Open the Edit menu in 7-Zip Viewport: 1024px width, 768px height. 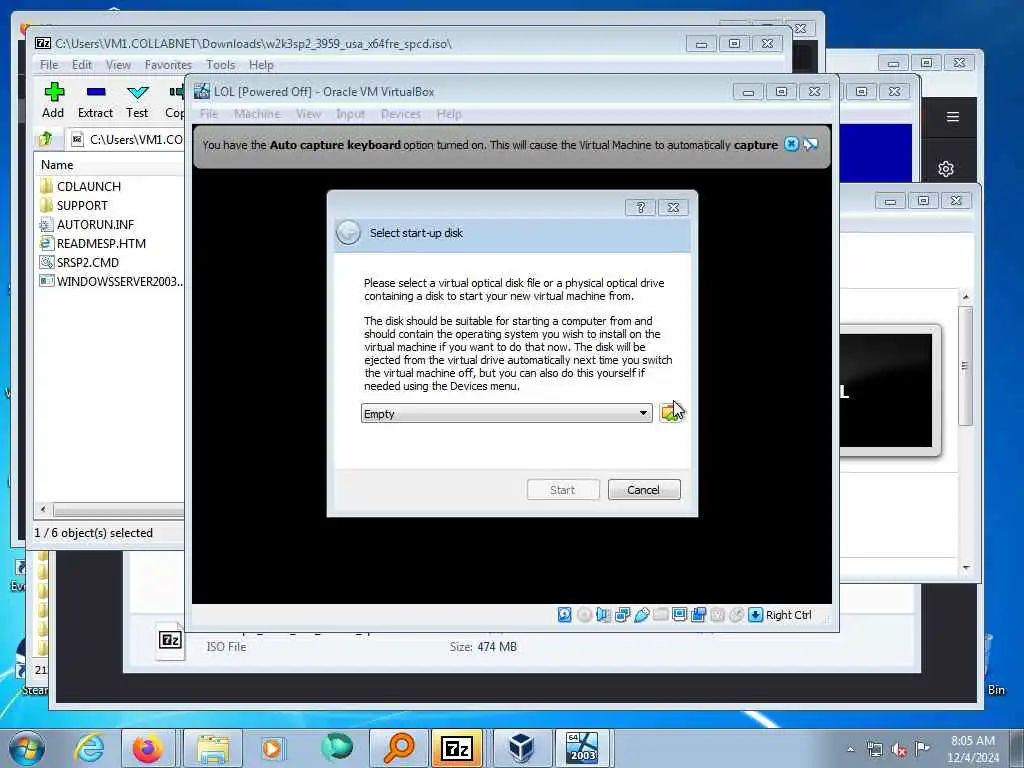pos(82,65)
